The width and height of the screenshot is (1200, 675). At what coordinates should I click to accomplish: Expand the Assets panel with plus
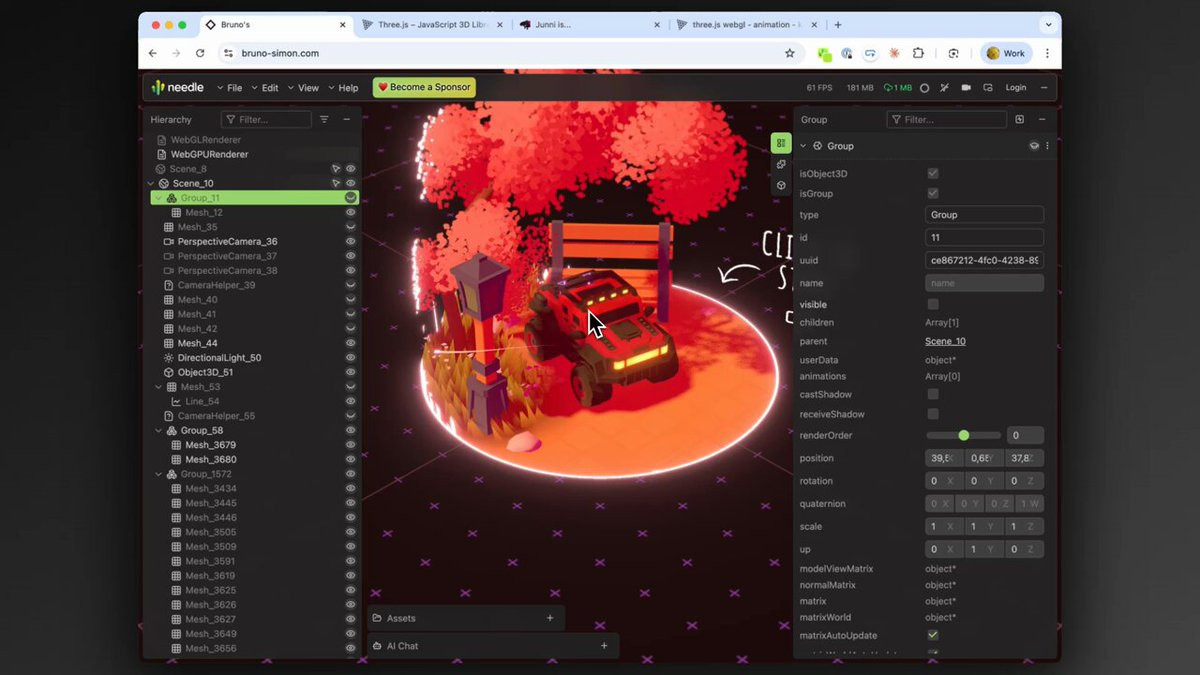coord(550,618)
